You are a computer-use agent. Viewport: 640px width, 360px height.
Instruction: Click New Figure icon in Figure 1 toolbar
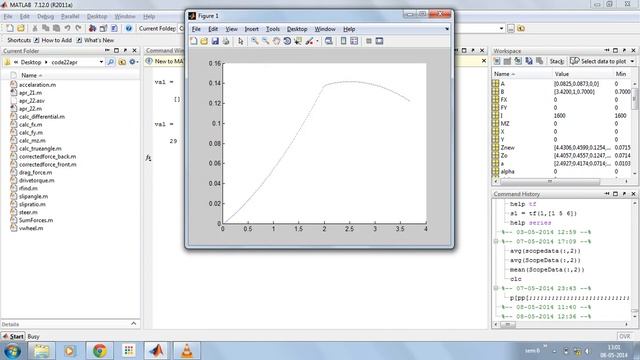click(194, 41)
